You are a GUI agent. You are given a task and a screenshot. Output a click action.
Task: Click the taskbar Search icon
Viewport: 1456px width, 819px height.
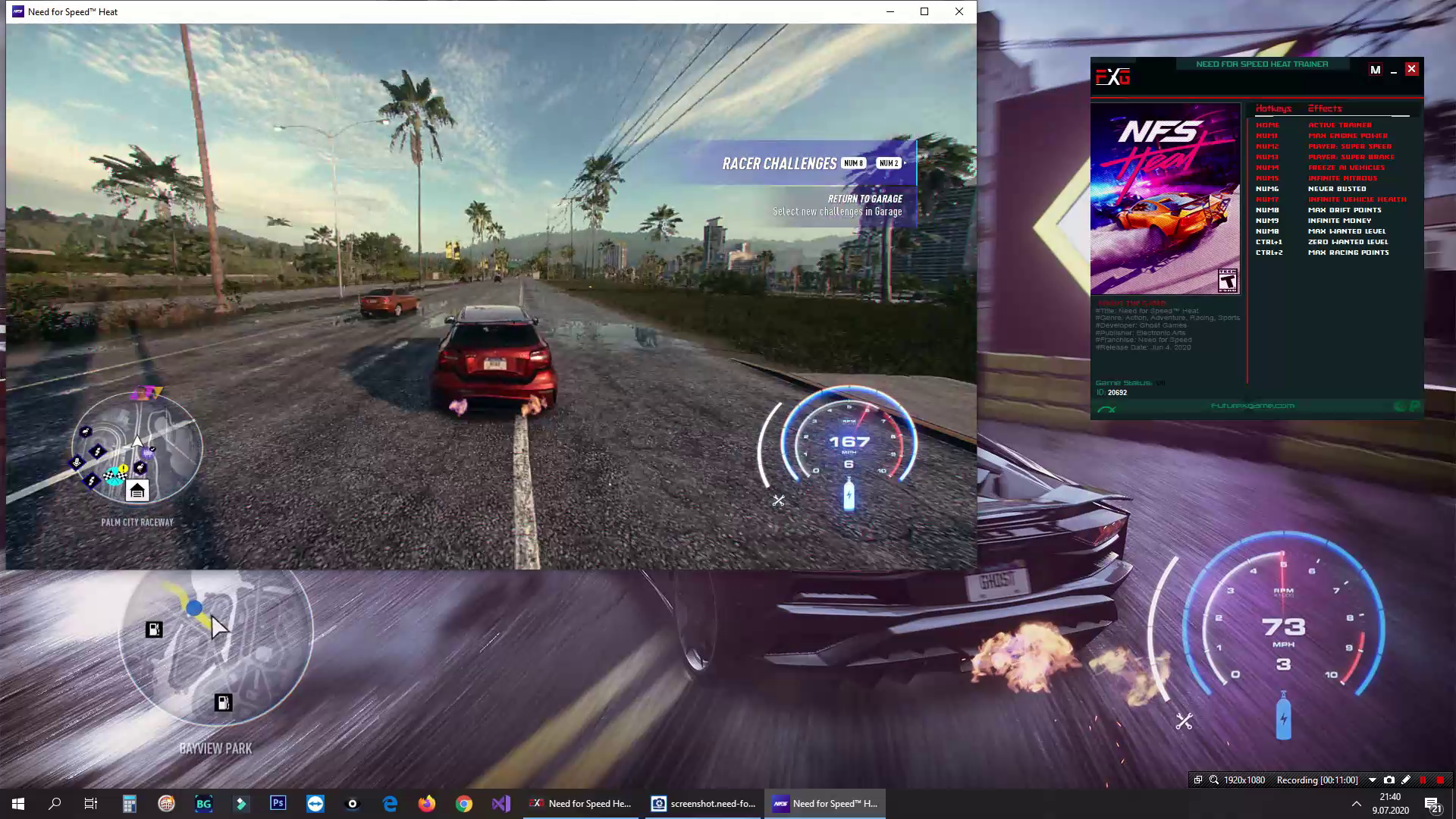(55, 803)
